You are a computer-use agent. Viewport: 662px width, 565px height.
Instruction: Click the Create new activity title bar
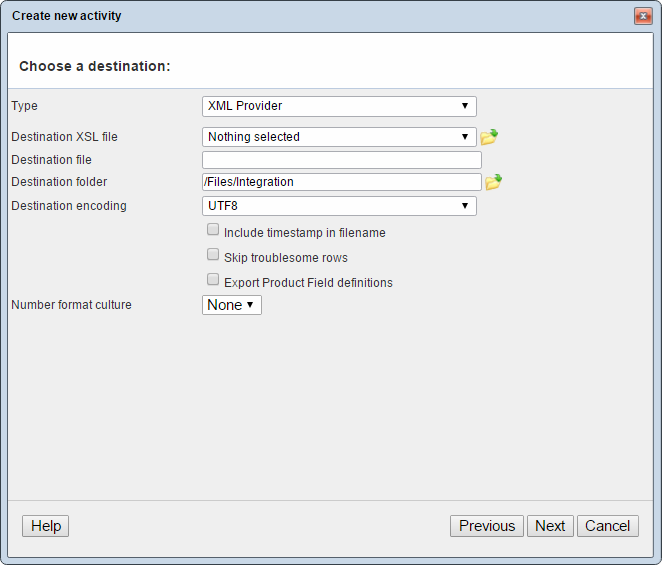pos(300,16)
